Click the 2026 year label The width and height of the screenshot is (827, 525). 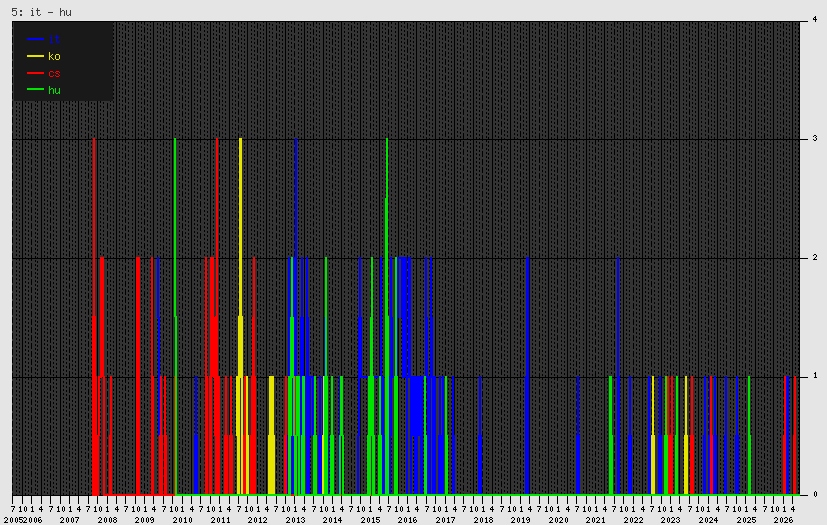(783, 520)
